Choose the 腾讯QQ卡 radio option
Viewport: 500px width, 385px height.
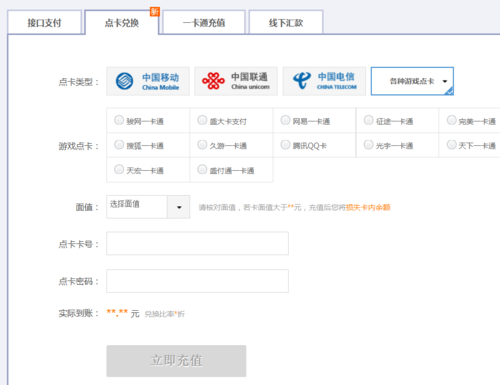click(285, 145)
